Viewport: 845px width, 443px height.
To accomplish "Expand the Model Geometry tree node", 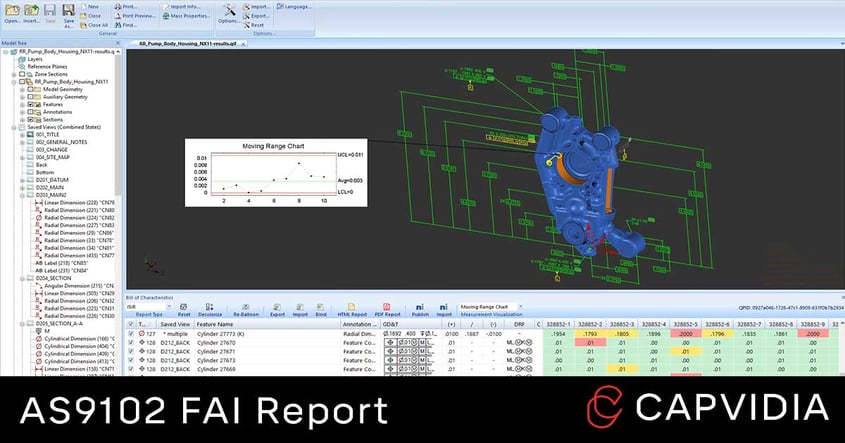I will [x=22, y=89].
